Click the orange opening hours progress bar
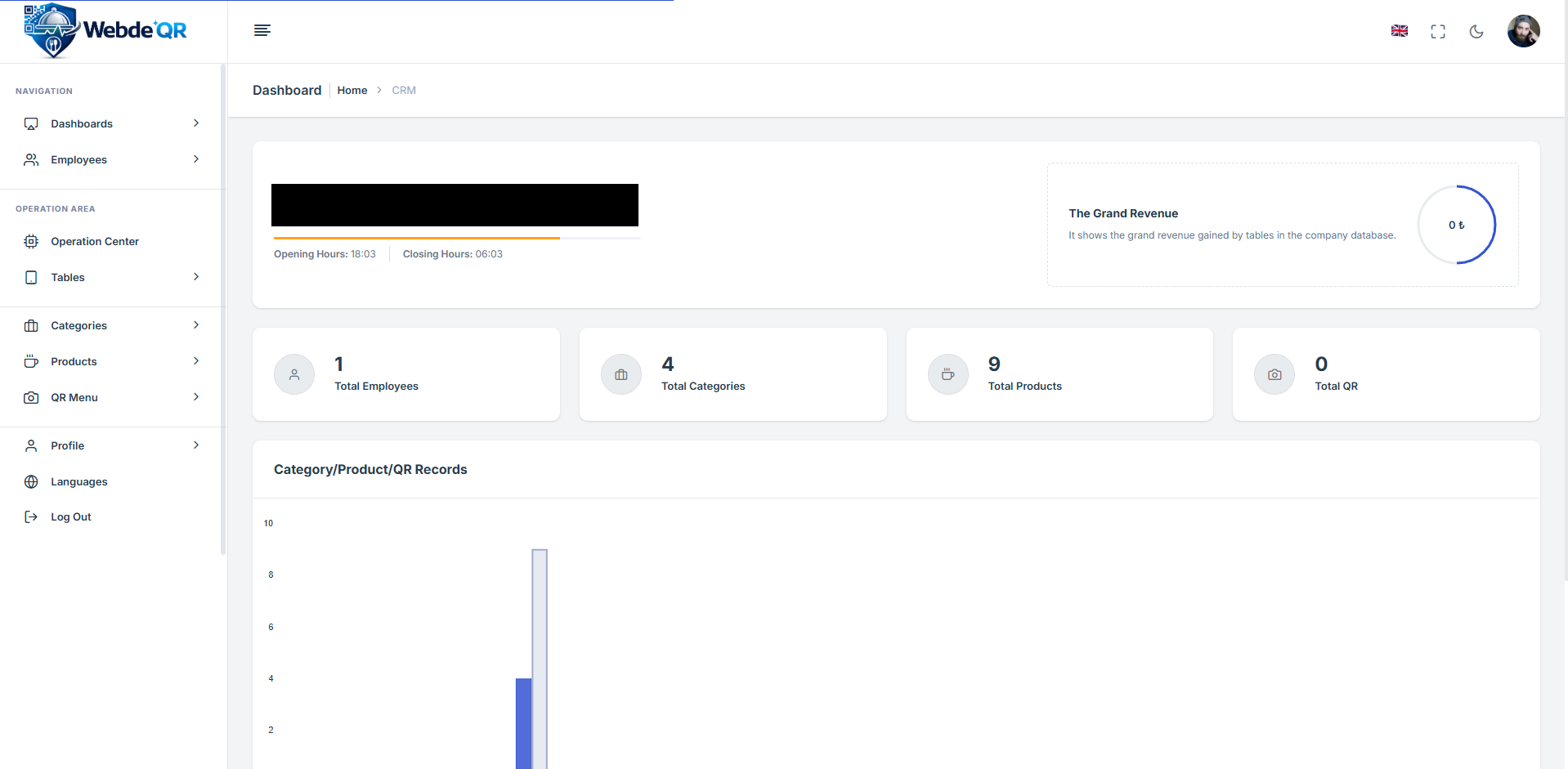Viewport: 1568px width, 769px height. pyautogui.click(x=417, y=238)
